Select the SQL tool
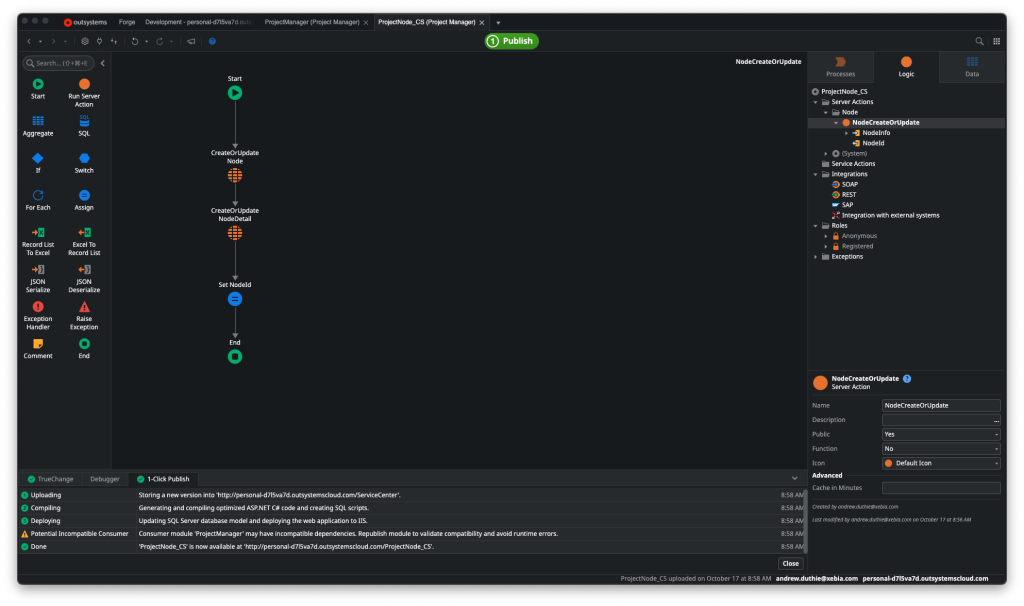This screenshot has height=606, width=1024. [x=84, y=125]
